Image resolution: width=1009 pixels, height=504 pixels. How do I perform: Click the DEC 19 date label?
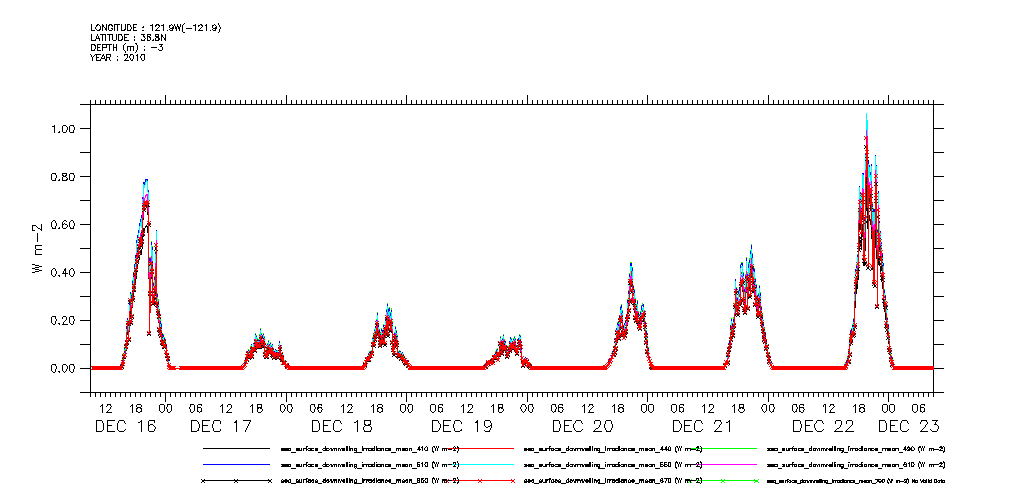click(462, 426)
